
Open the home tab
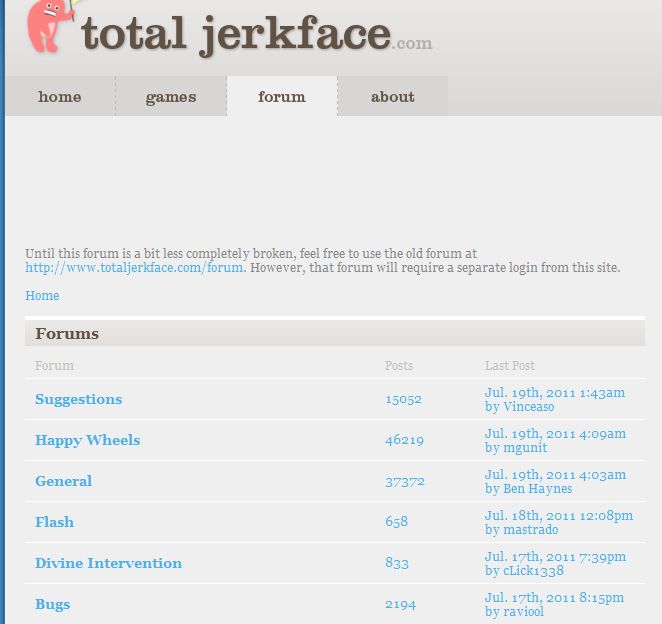pyautogui.click(x=60, y=96)
